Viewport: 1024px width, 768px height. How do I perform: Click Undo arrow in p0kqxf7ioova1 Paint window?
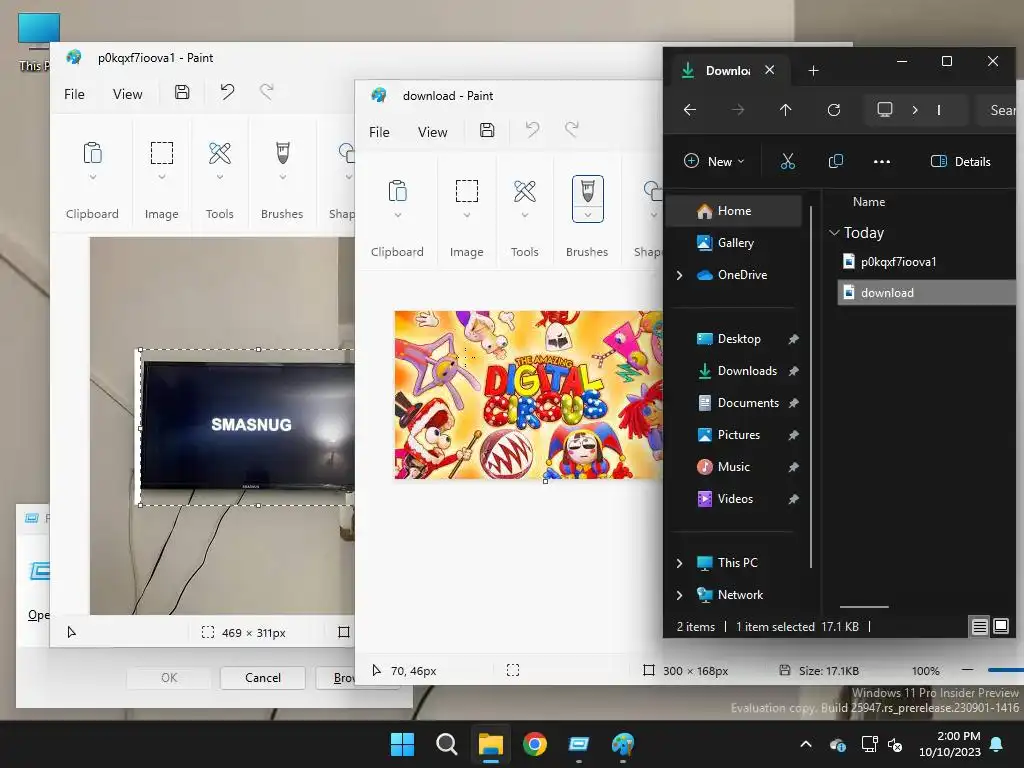[227, 92]
